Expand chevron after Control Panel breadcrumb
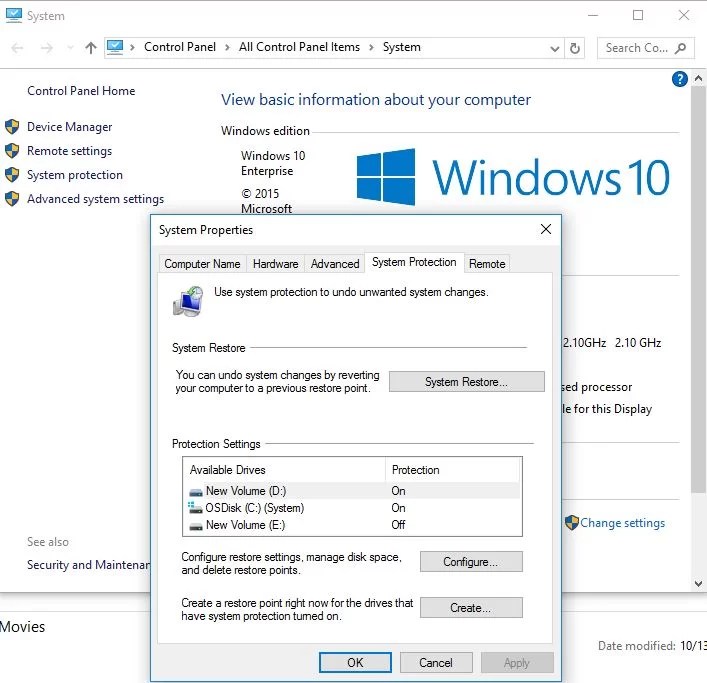Image resolution: width=707 pixels, height=683 pixels. point(227,47)
